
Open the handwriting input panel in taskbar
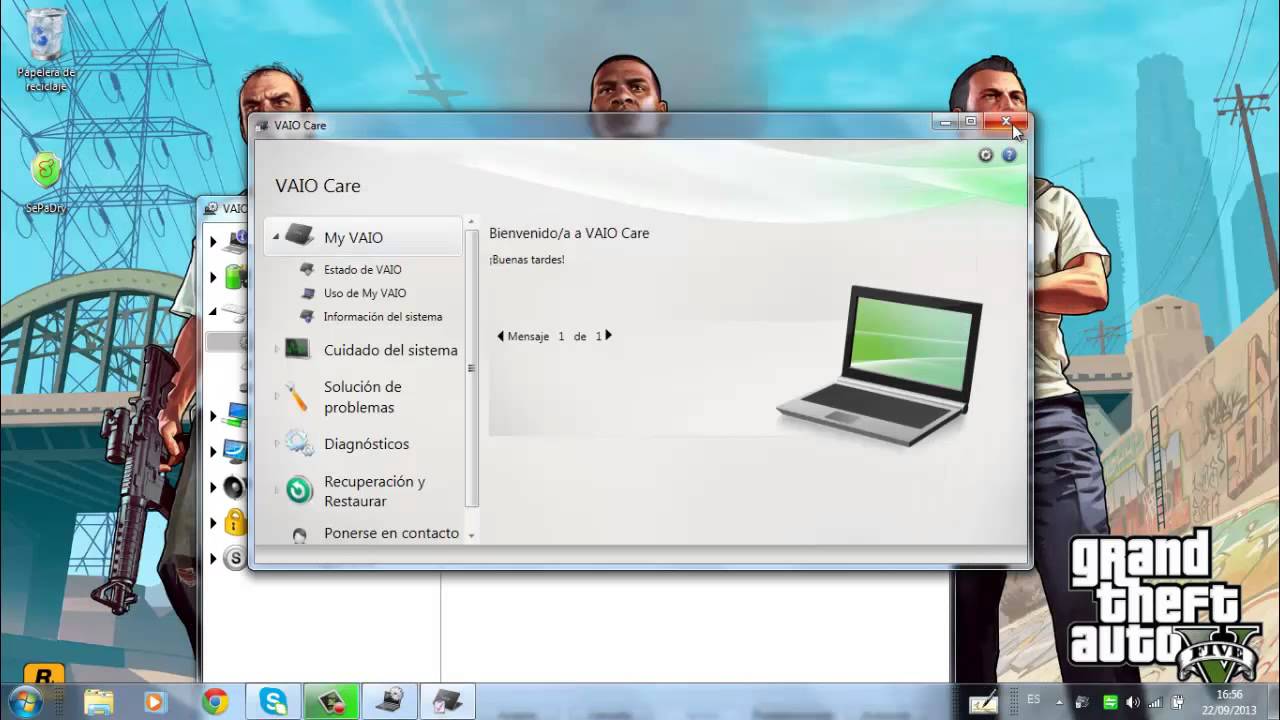(x=985, y=702)
